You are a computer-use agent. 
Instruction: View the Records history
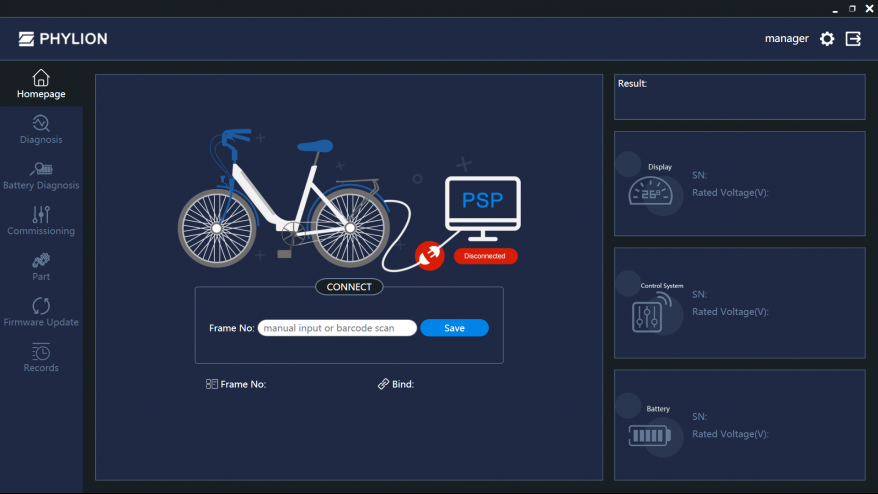(x=41, y=358)
